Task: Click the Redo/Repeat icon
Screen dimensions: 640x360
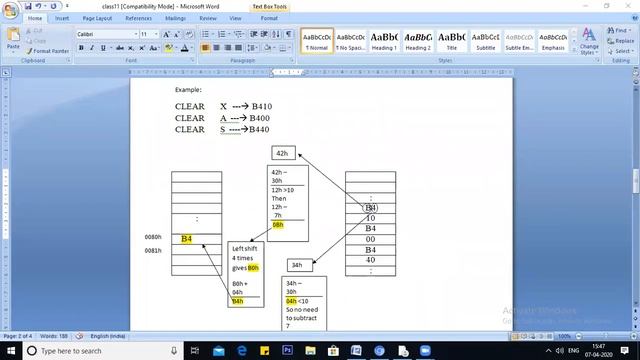Action: 53,6
